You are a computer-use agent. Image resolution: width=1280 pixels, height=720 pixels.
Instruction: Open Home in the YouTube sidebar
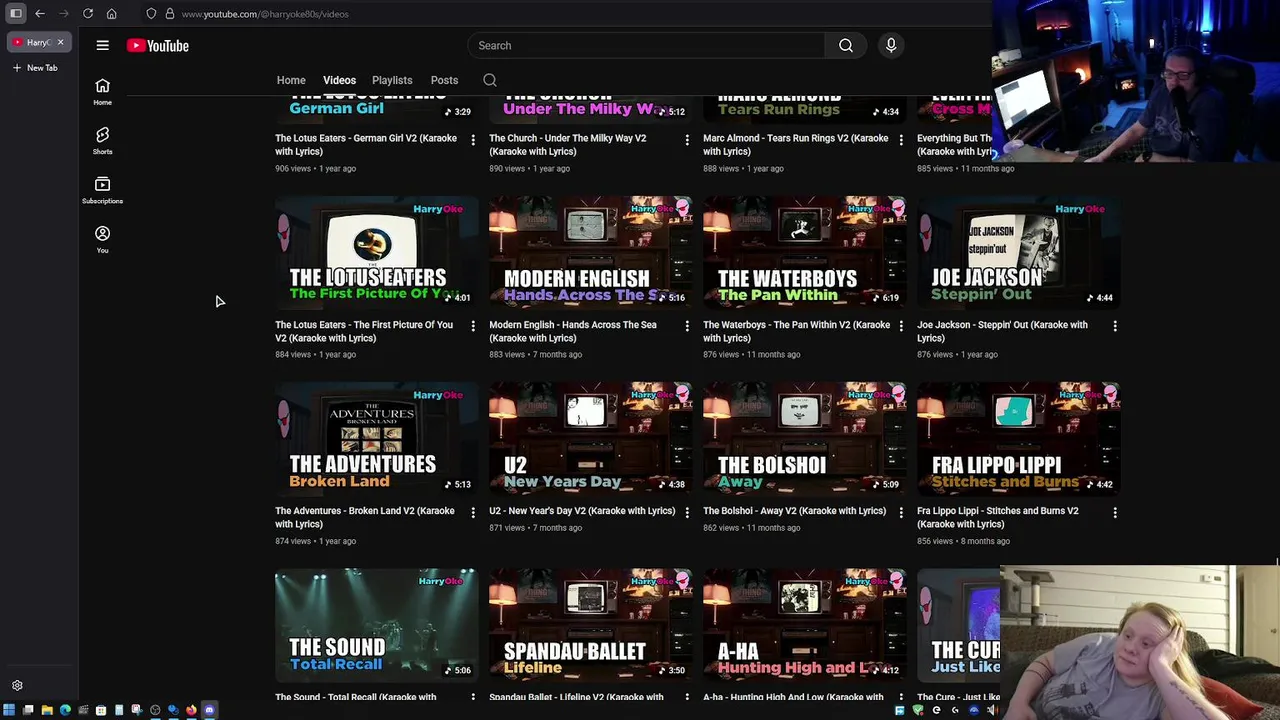click(x=102, y=92)
